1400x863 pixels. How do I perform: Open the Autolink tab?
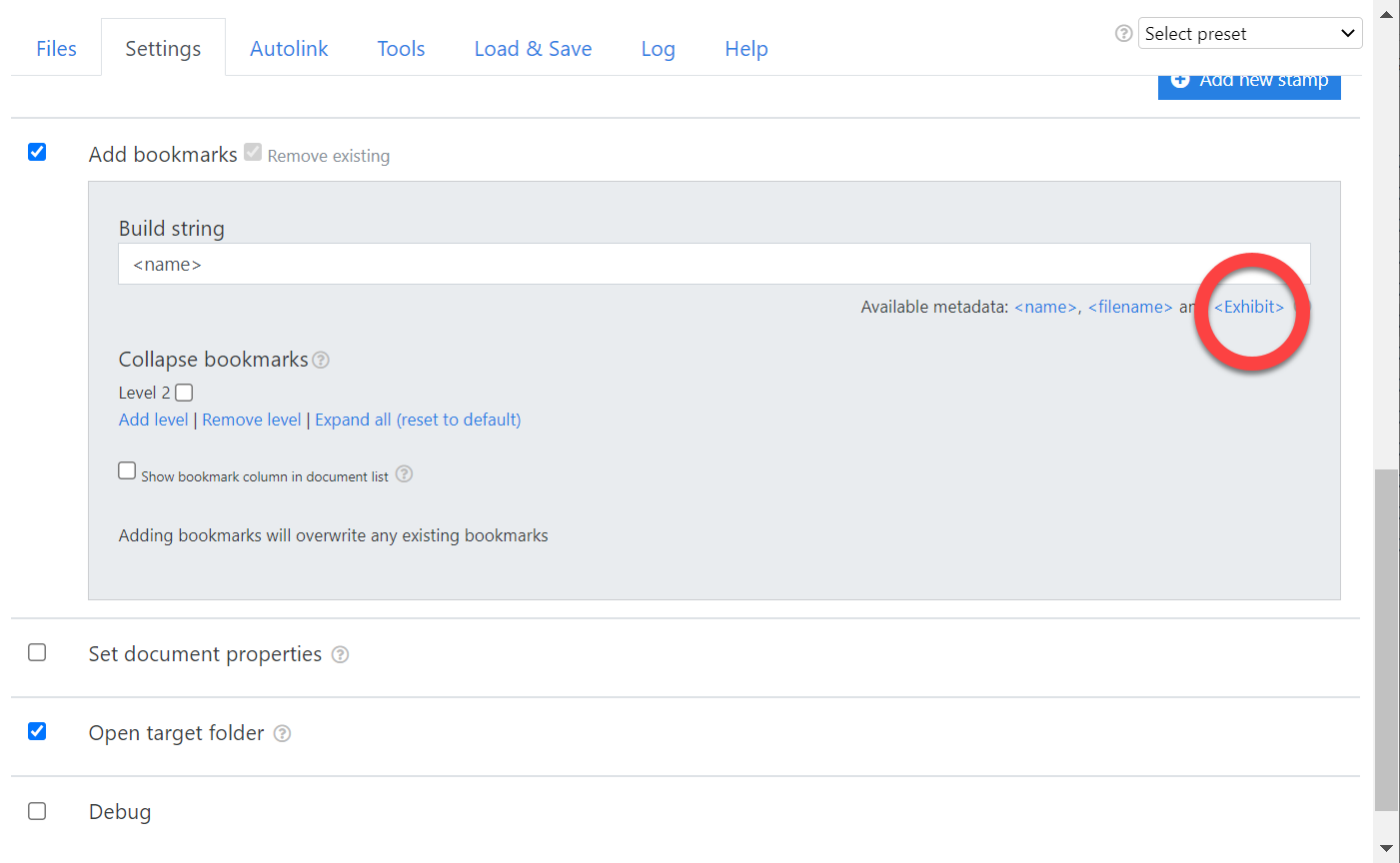click(x=289, y=48)
